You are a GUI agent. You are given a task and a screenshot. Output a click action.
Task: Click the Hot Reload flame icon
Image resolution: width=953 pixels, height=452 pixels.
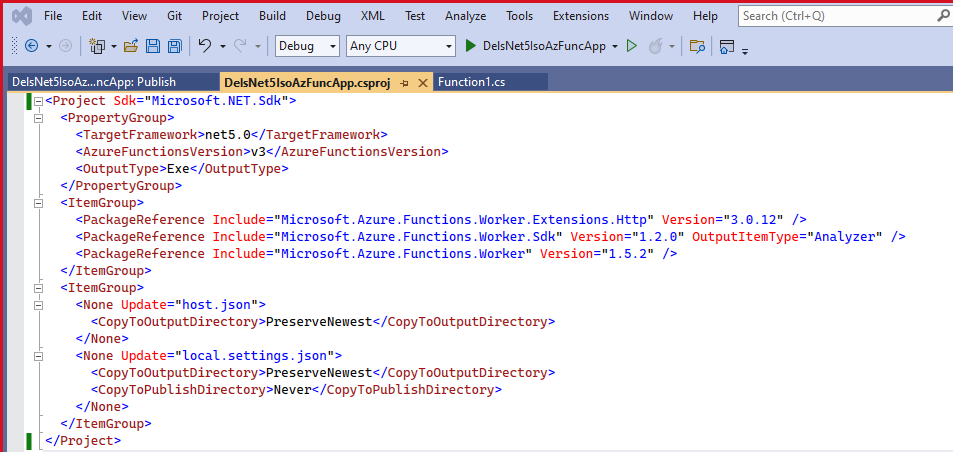point(655,46)
